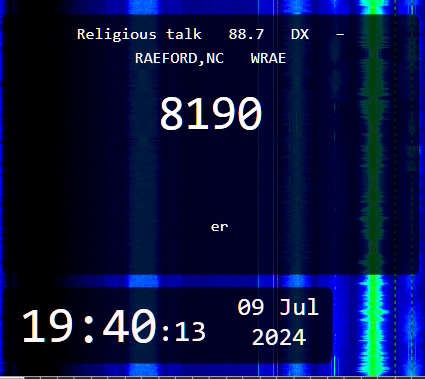Click the light segment on bottom ruler

tap(12, 378)
